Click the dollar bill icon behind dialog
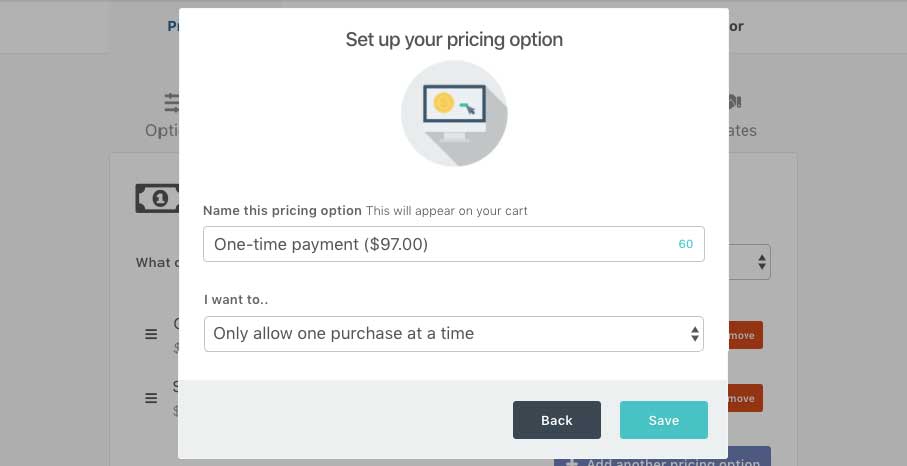 click(157, 198)
